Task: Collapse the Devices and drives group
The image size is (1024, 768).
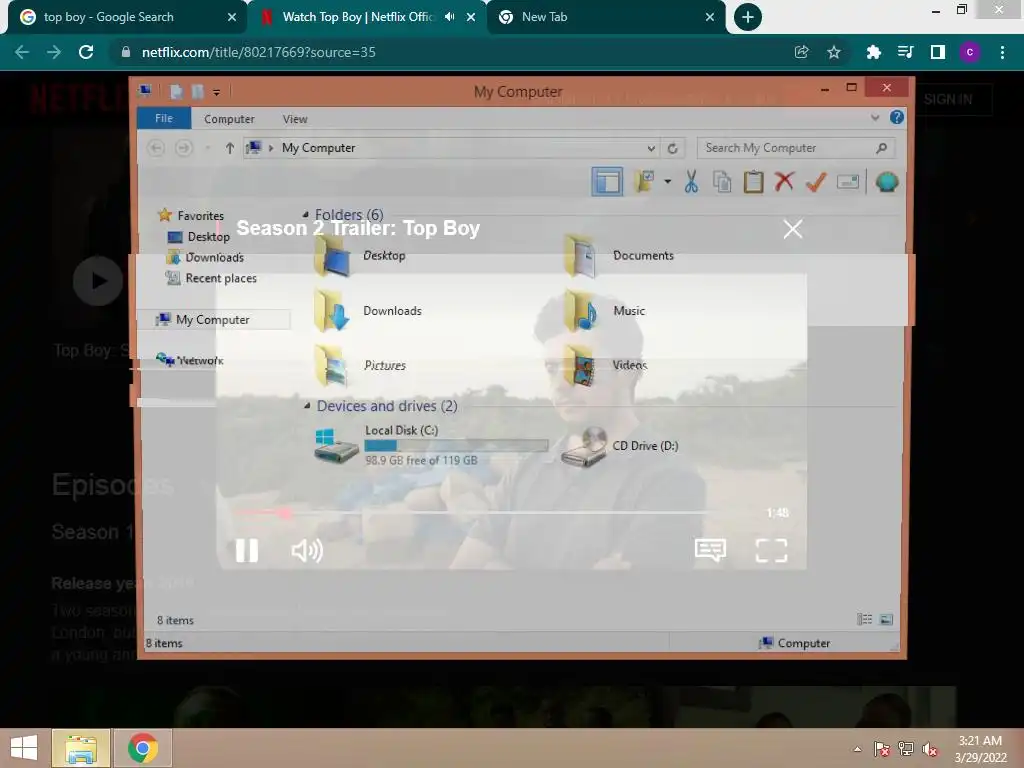Action: 307,406
